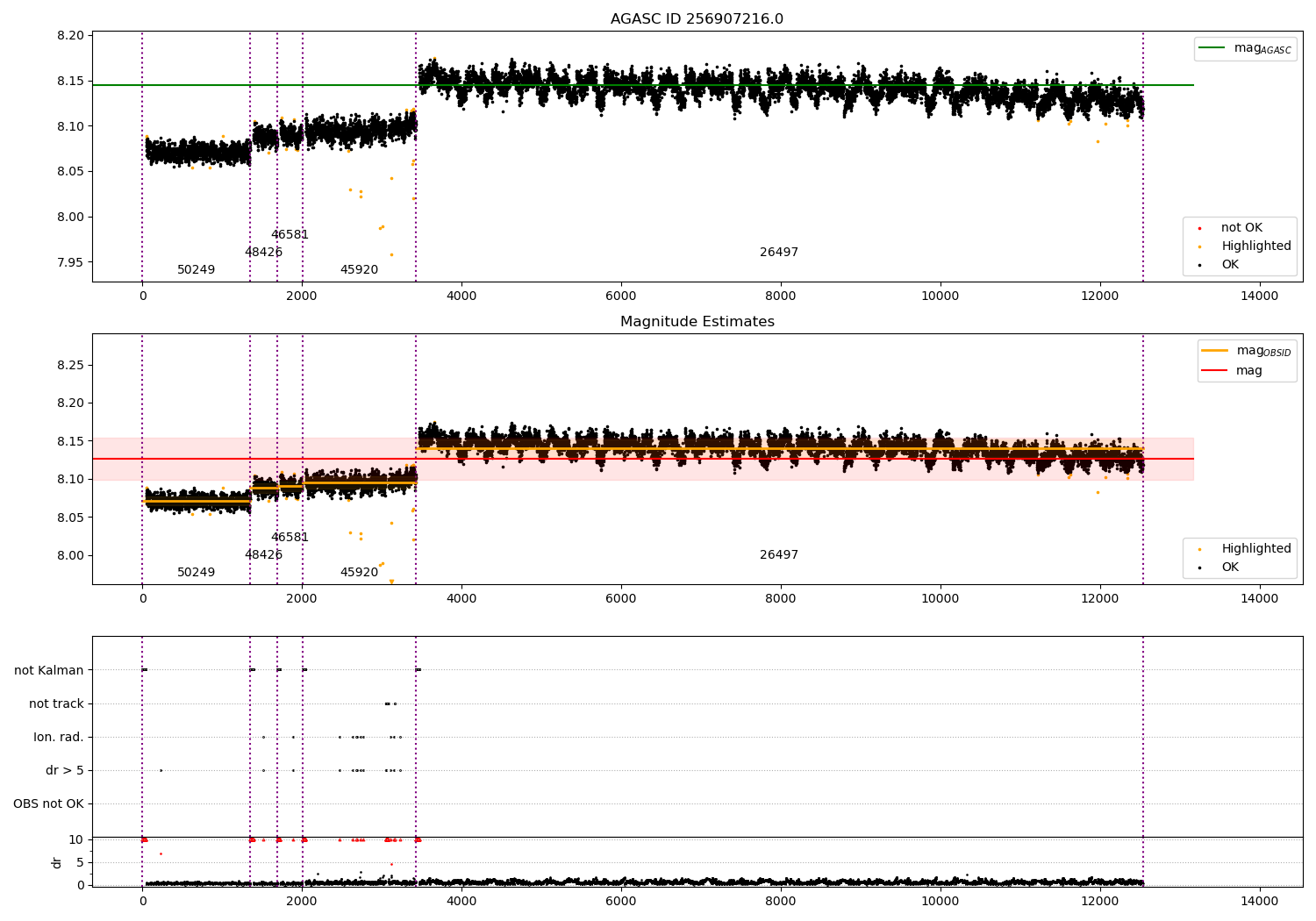1316x921 pixels.
Task: Click the red line swatch beside "mag"
Action: pyautogui.click(x=1215, y=371)
